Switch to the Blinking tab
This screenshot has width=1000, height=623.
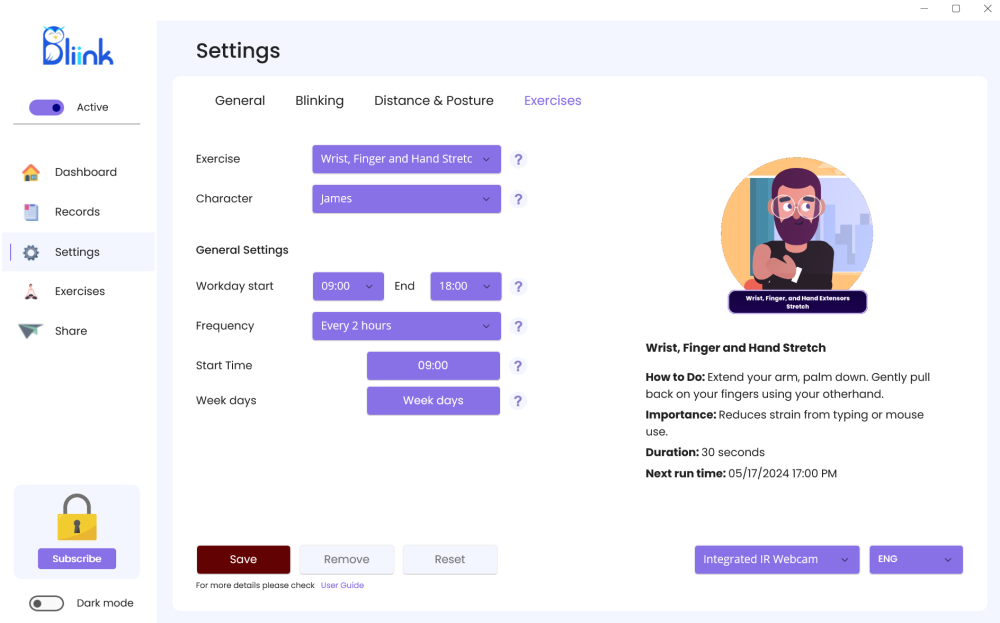[319, 101]
